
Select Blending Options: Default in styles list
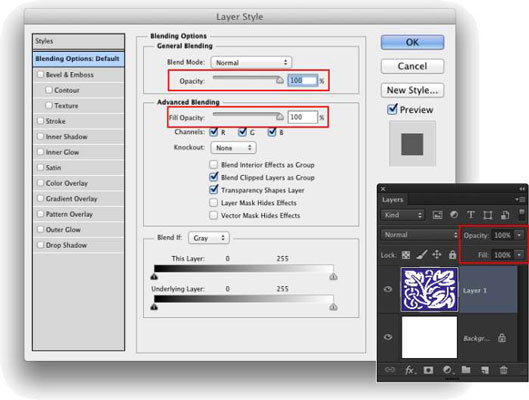[78, 59]
